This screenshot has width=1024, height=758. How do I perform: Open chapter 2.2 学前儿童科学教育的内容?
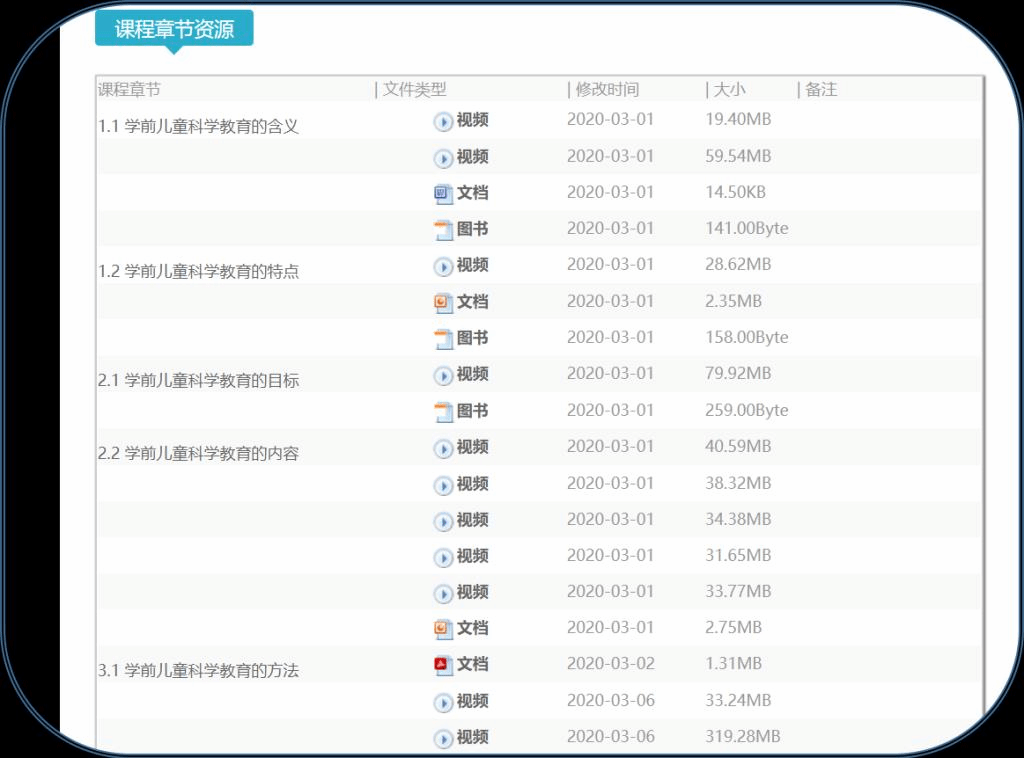coord(198,454)
